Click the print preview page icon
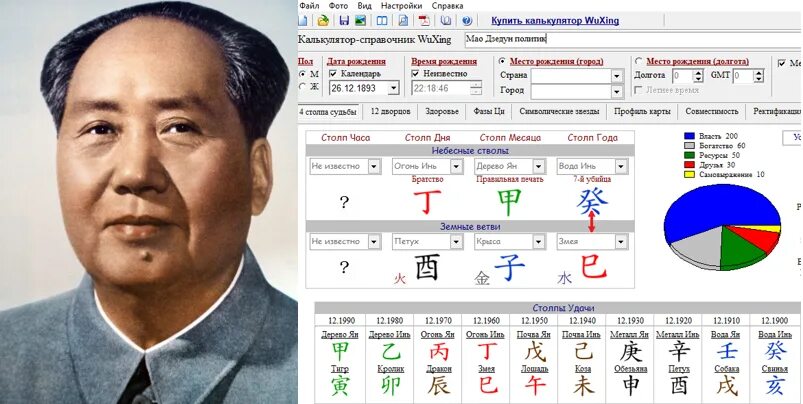Screen dimensions: 803x404 click(x=403, y=20)
